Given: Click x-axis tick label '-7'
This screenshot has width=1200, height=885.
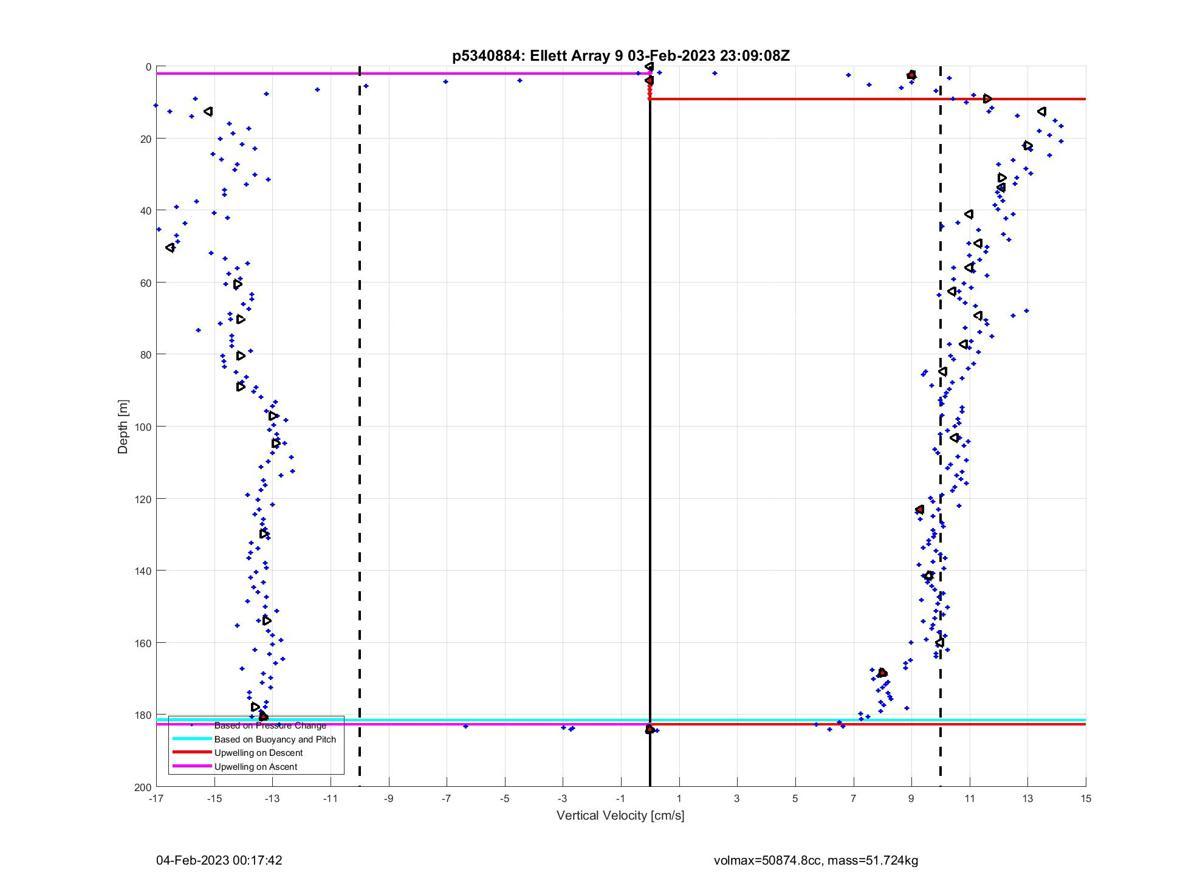Looking at the screenshot, I should [x=447, y=798].
